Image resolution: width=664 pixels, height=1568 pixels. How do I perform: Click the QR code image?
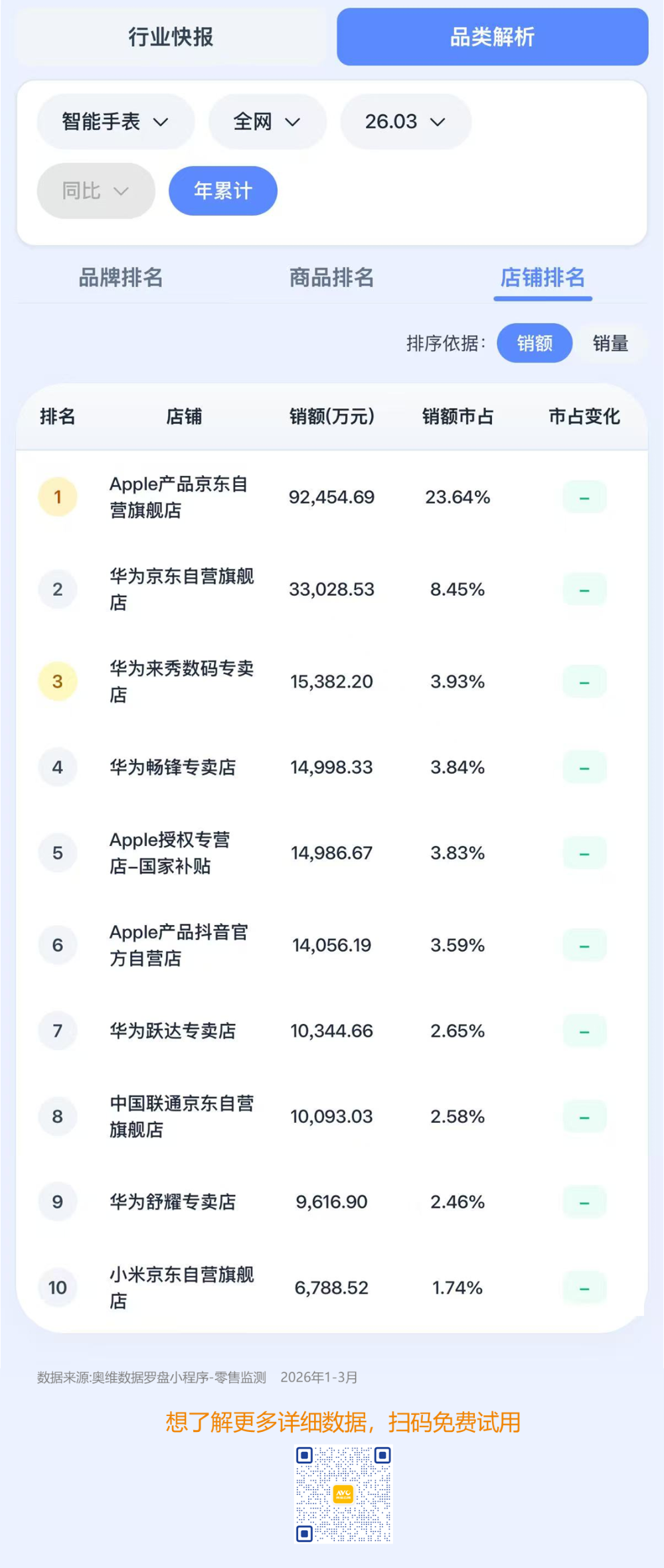(x=343, y=1494)
